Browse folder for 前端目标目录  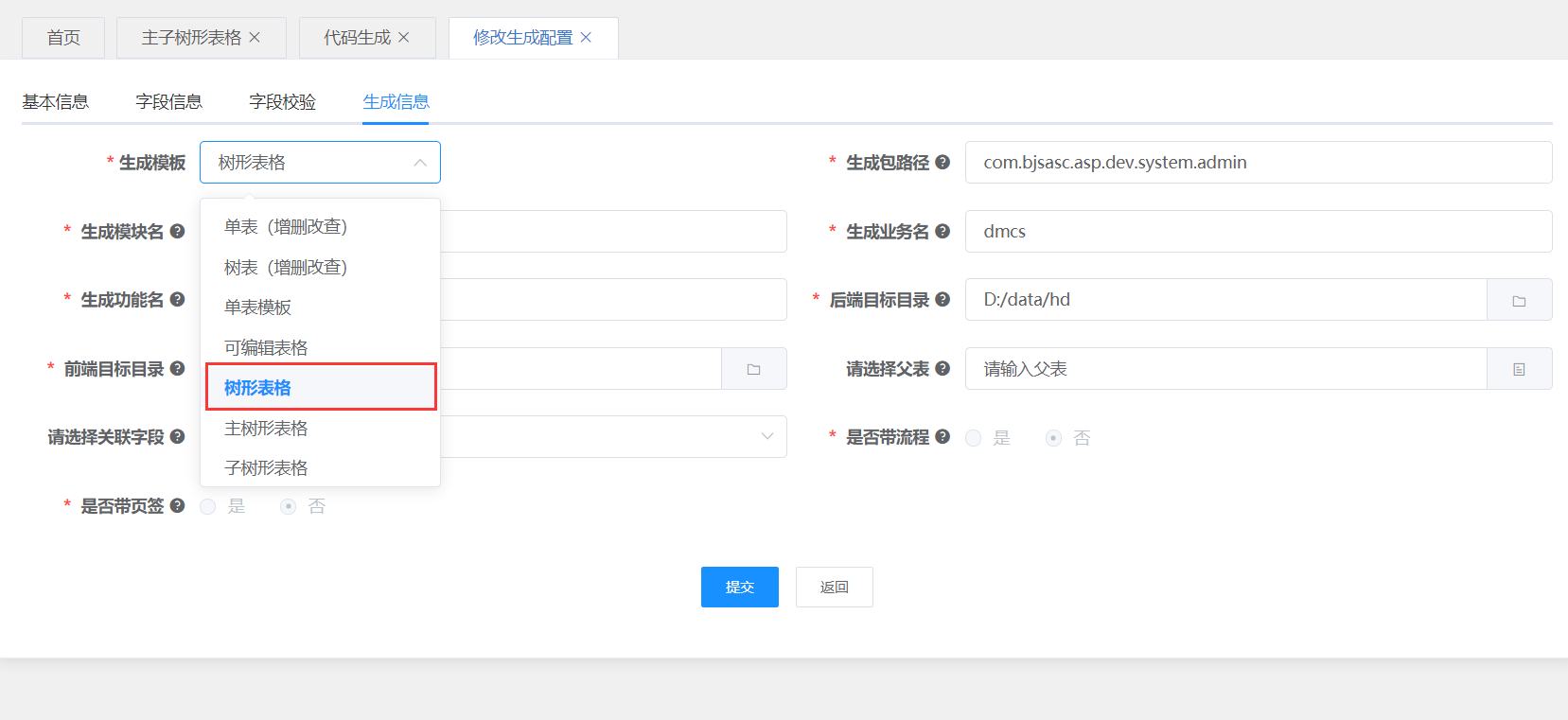pyautogui.click(x=754, y=369)
